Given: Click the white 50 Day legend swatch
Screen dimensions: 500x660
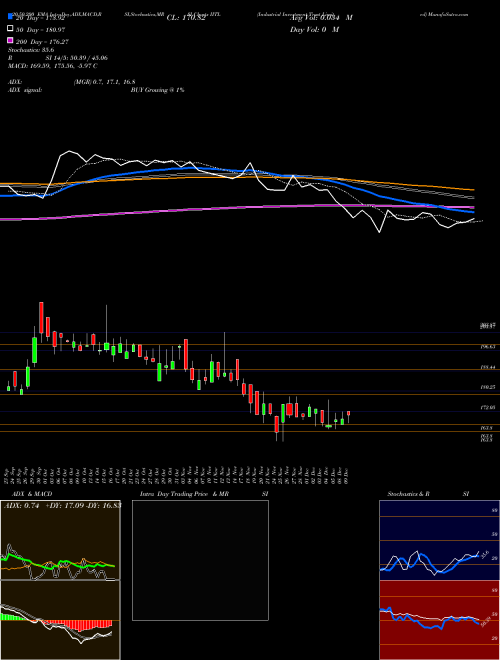Looking at the screenshot, I should tap(10, 29).
